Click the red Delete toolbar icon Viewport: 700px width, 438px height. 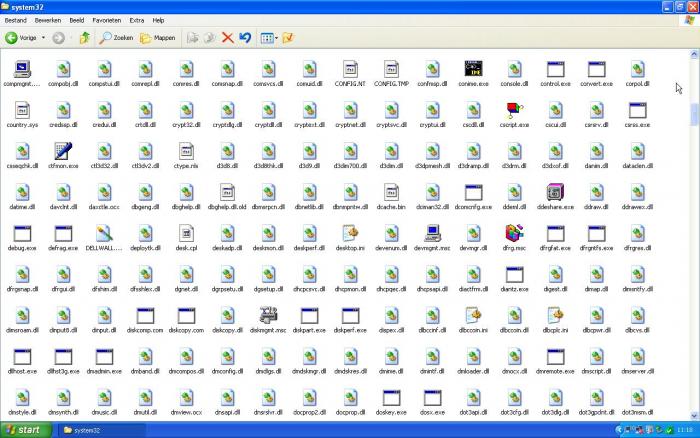pyautogui.click(x=228, y=38)
